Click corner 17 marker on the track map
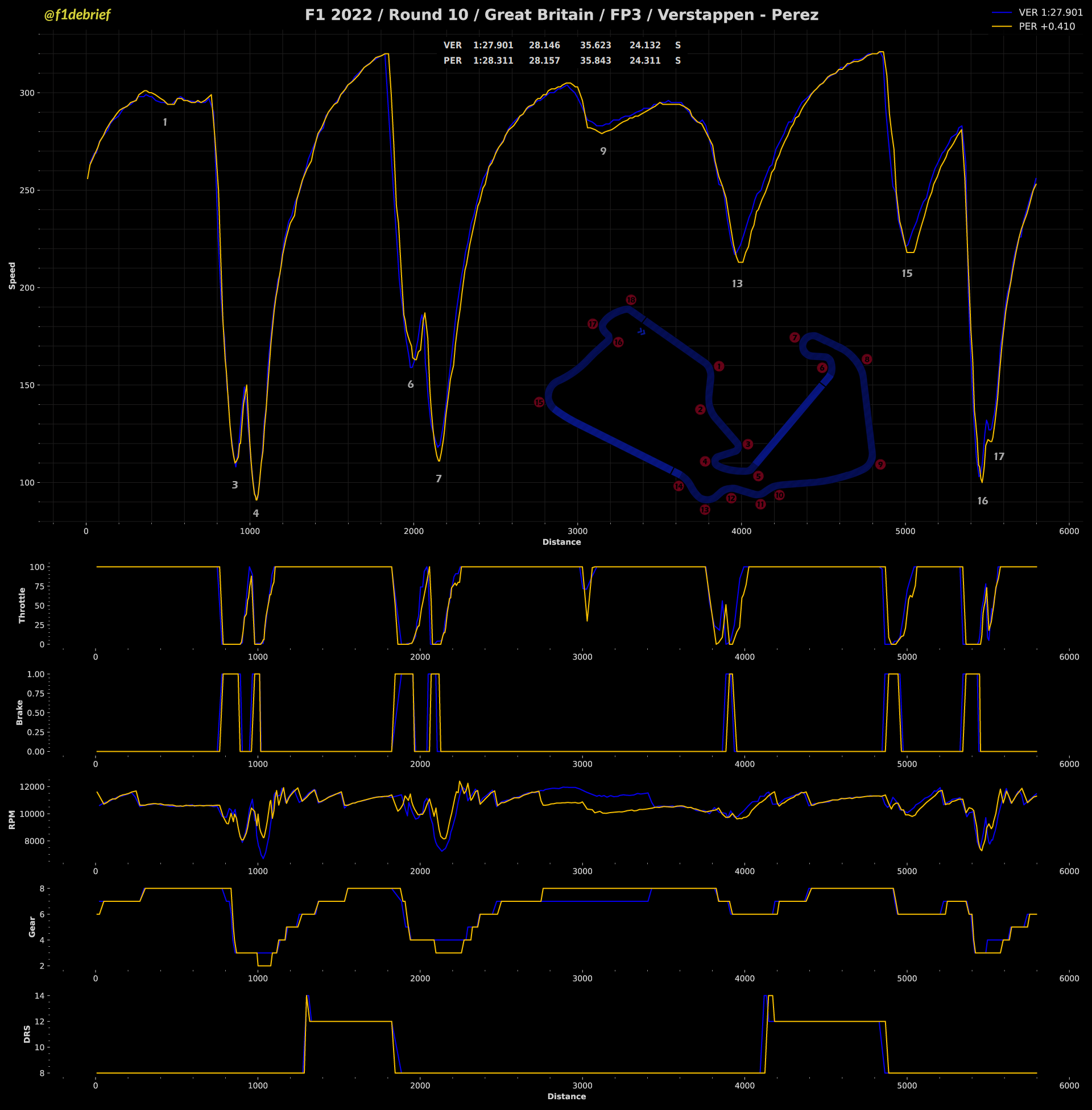The height and width of the screenshot is (1110, 1092). 593,325
